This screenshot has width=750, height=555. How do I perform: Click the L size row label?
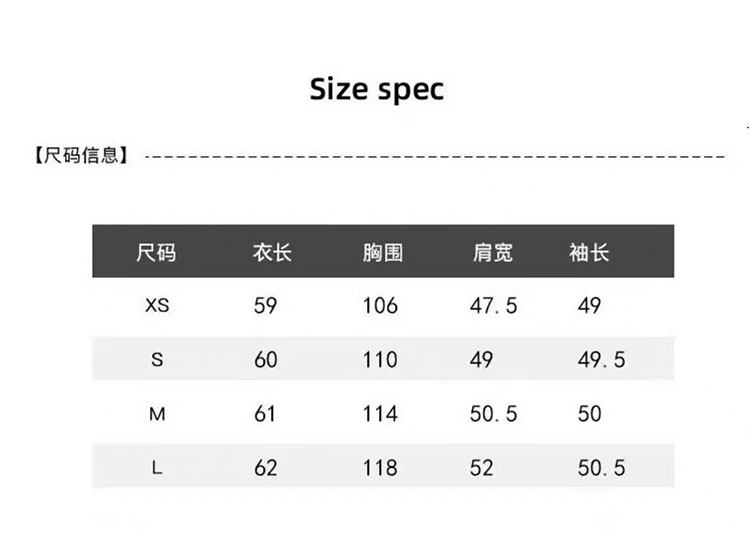click(157, 468)
